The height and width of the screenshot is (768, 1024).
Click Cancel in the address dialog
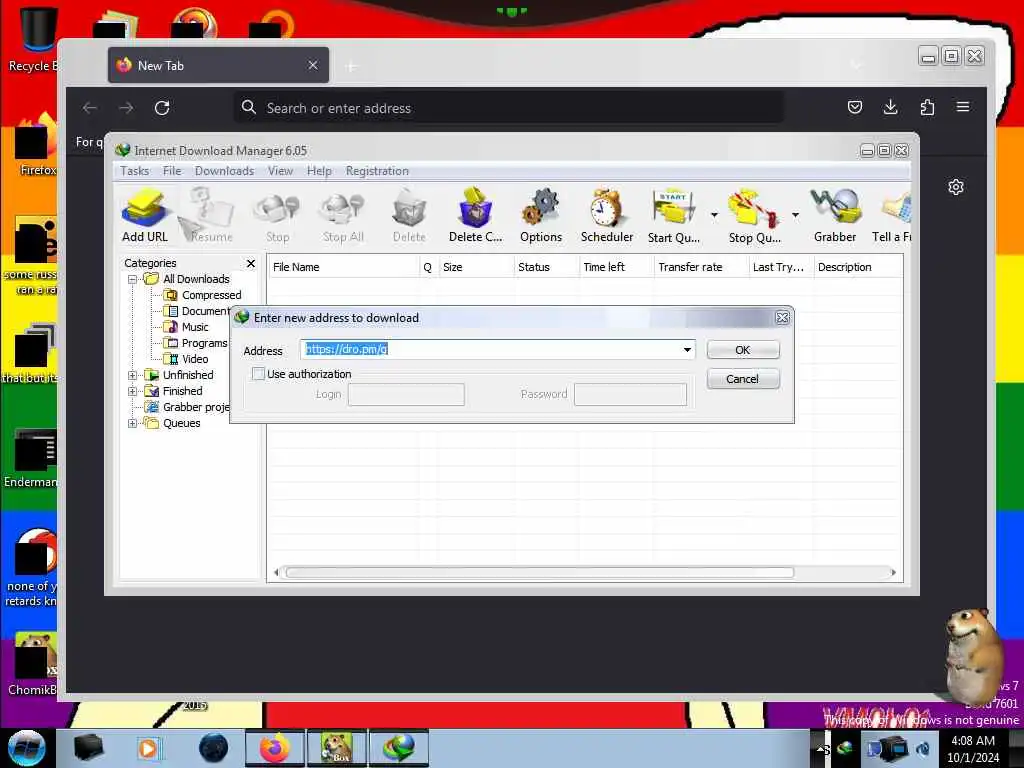tap(743, 379)
